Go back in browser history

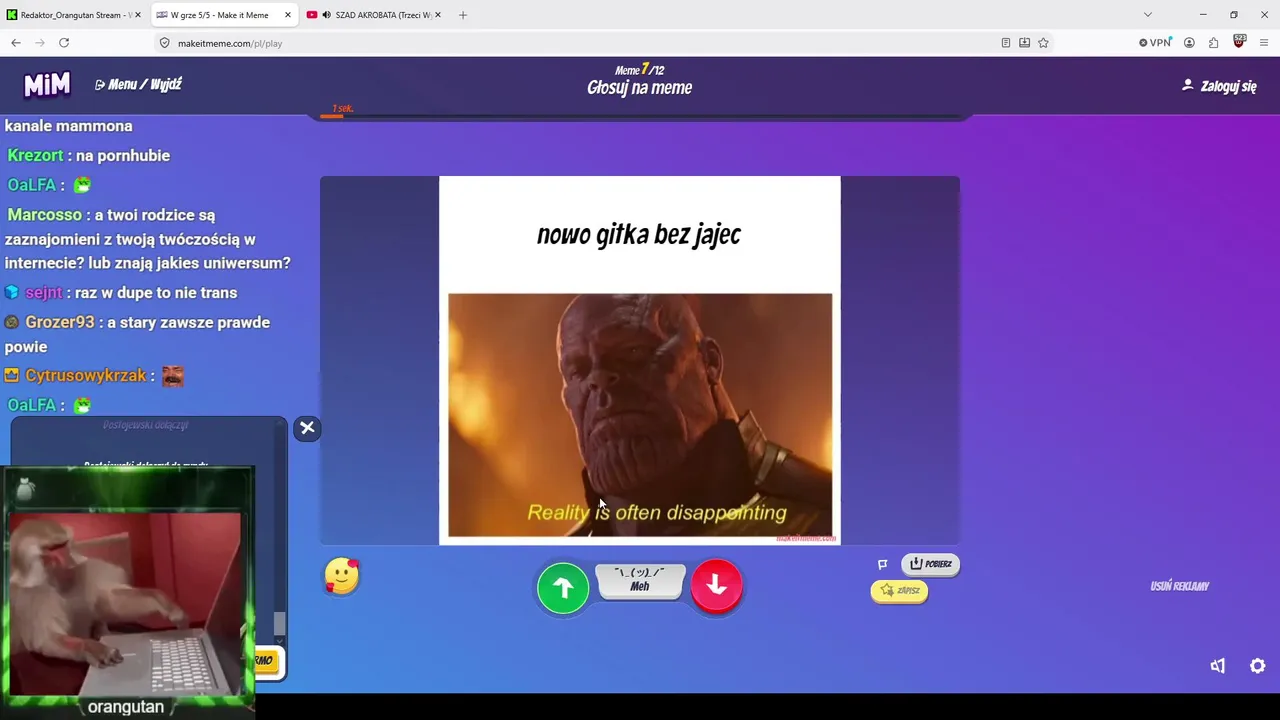click(x=16, y=43)
